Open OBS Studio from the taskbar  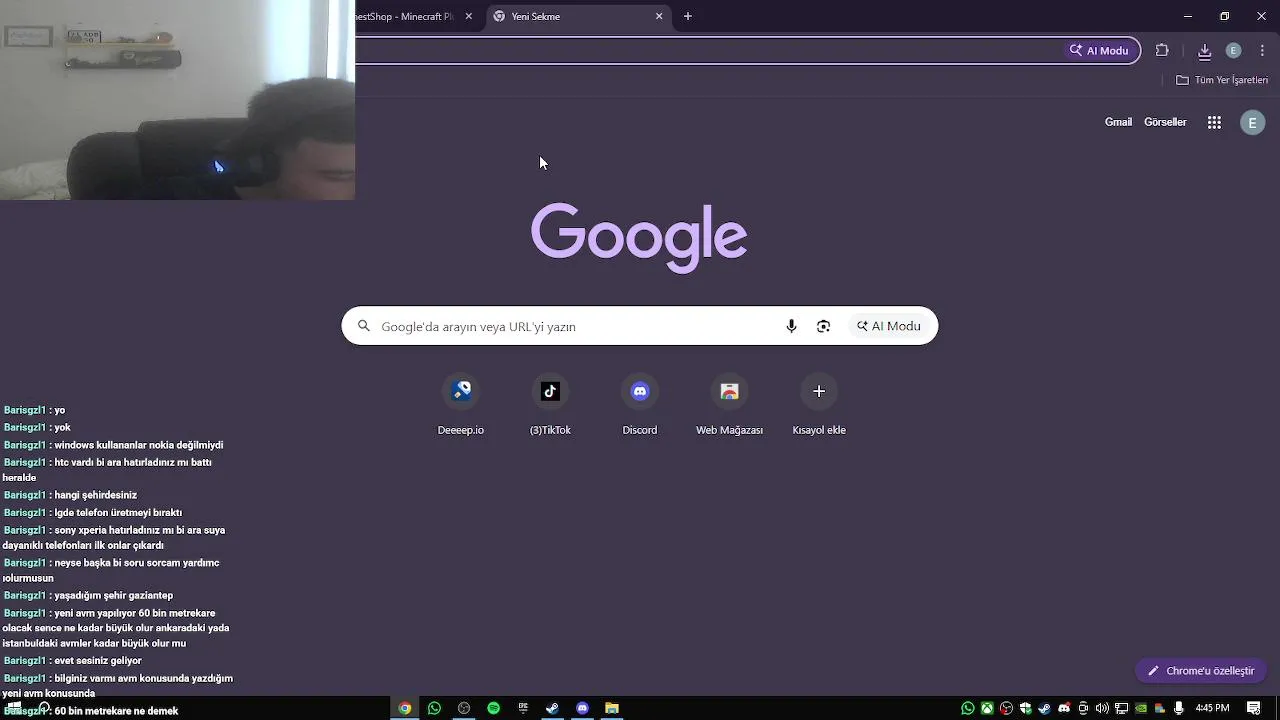(464, 708)
